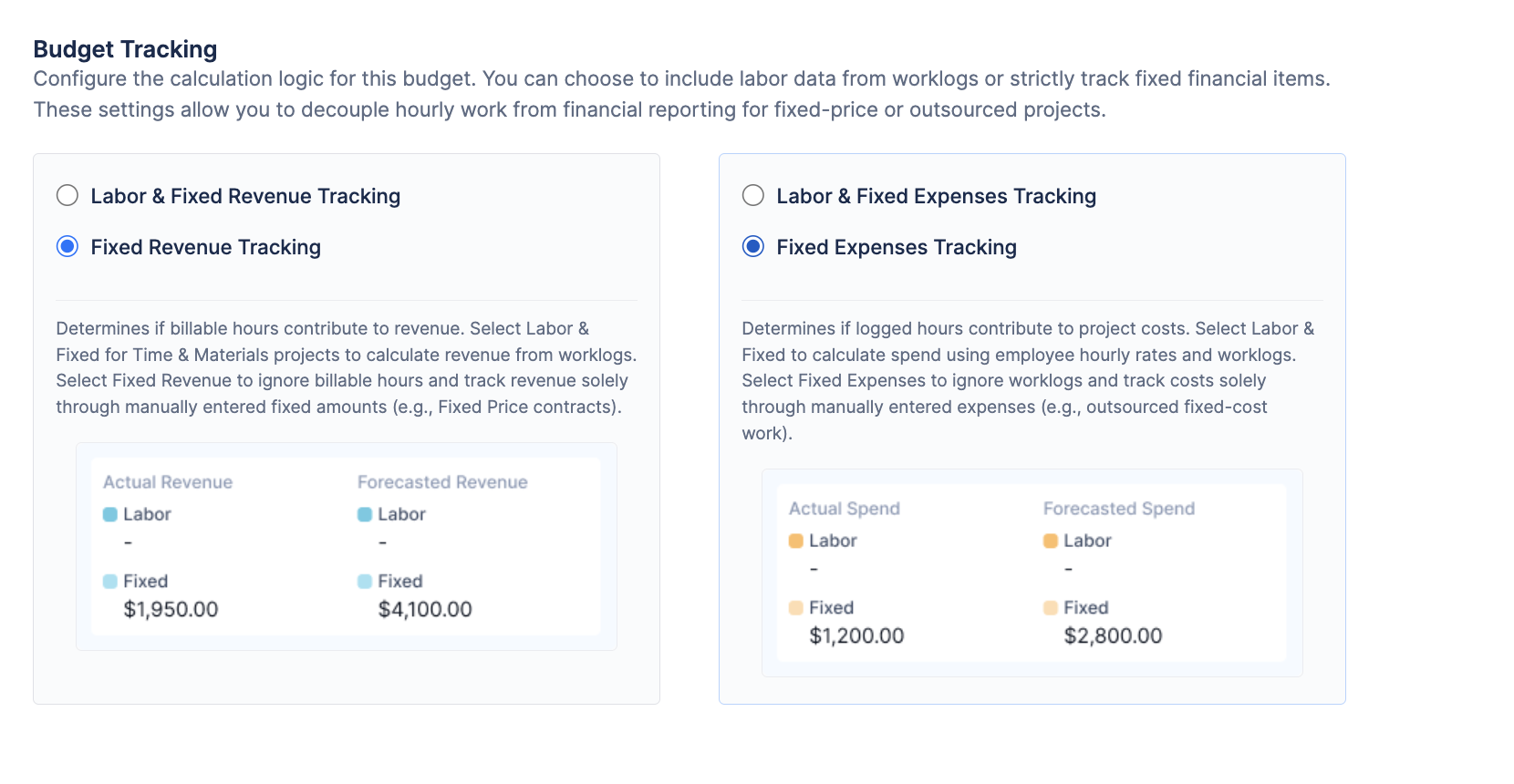The width and height of the screenshot is (1514, 784).
Task: Click the Forecasted Spend column label
Action: pos(1119,509)
